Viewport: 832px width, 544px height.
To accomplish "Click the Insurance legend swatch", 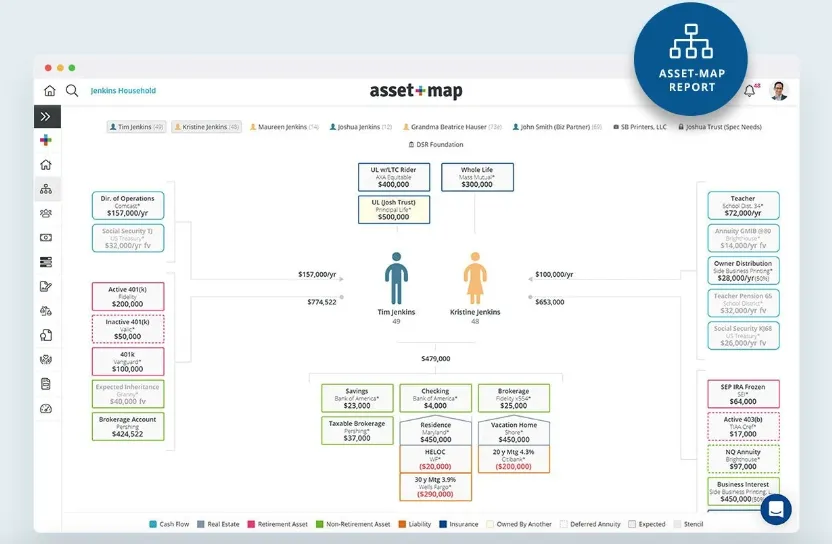I will pos(443,524).
